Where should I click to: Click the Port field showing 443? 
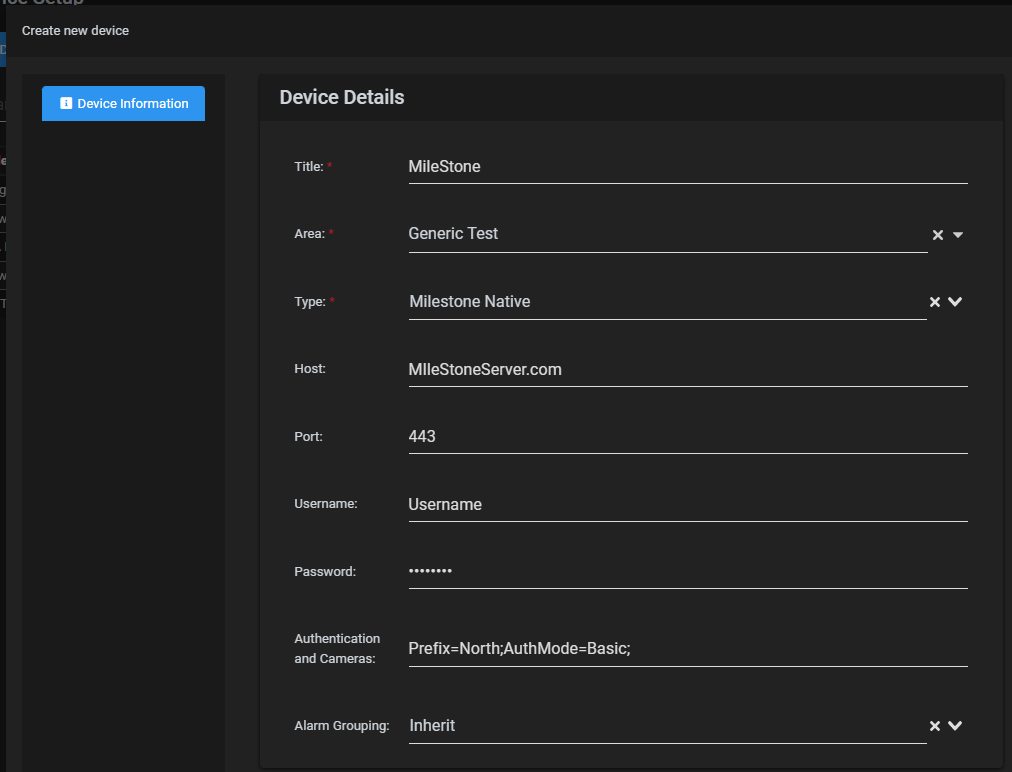(688, 436)
